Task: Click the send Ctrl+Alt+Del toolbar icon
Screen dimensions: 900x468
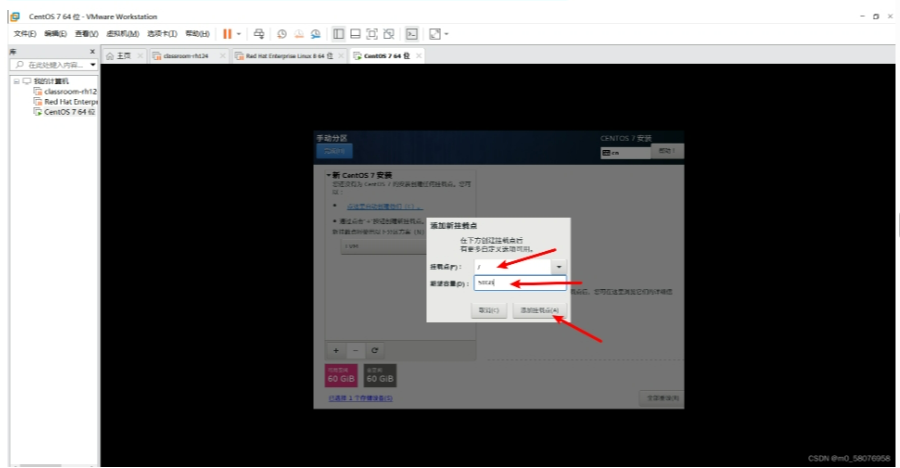Action: tap(259, 34)
